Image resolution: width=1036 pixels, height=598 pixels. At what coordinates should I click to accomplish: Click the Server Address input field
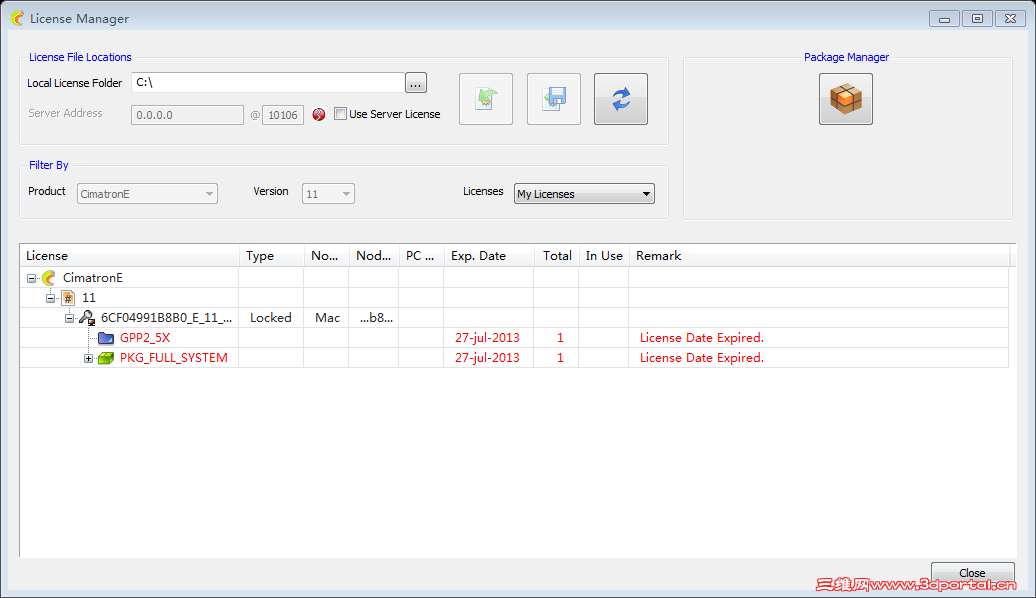187,115
